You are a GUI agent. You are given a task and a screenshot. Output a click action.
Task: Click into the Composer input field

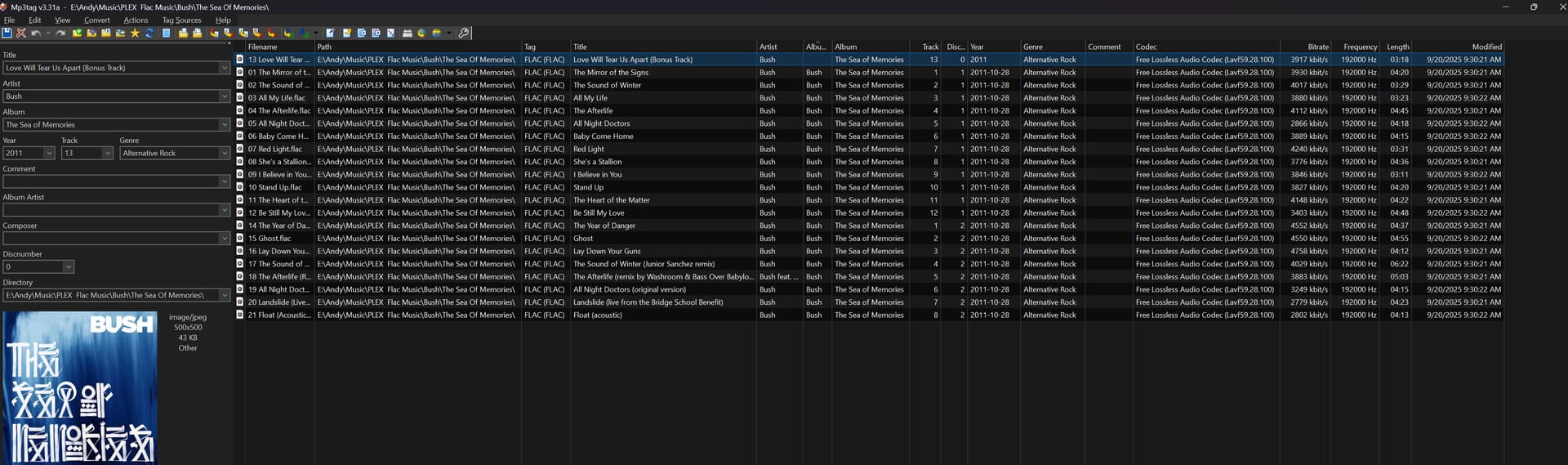tap(111, 239)
